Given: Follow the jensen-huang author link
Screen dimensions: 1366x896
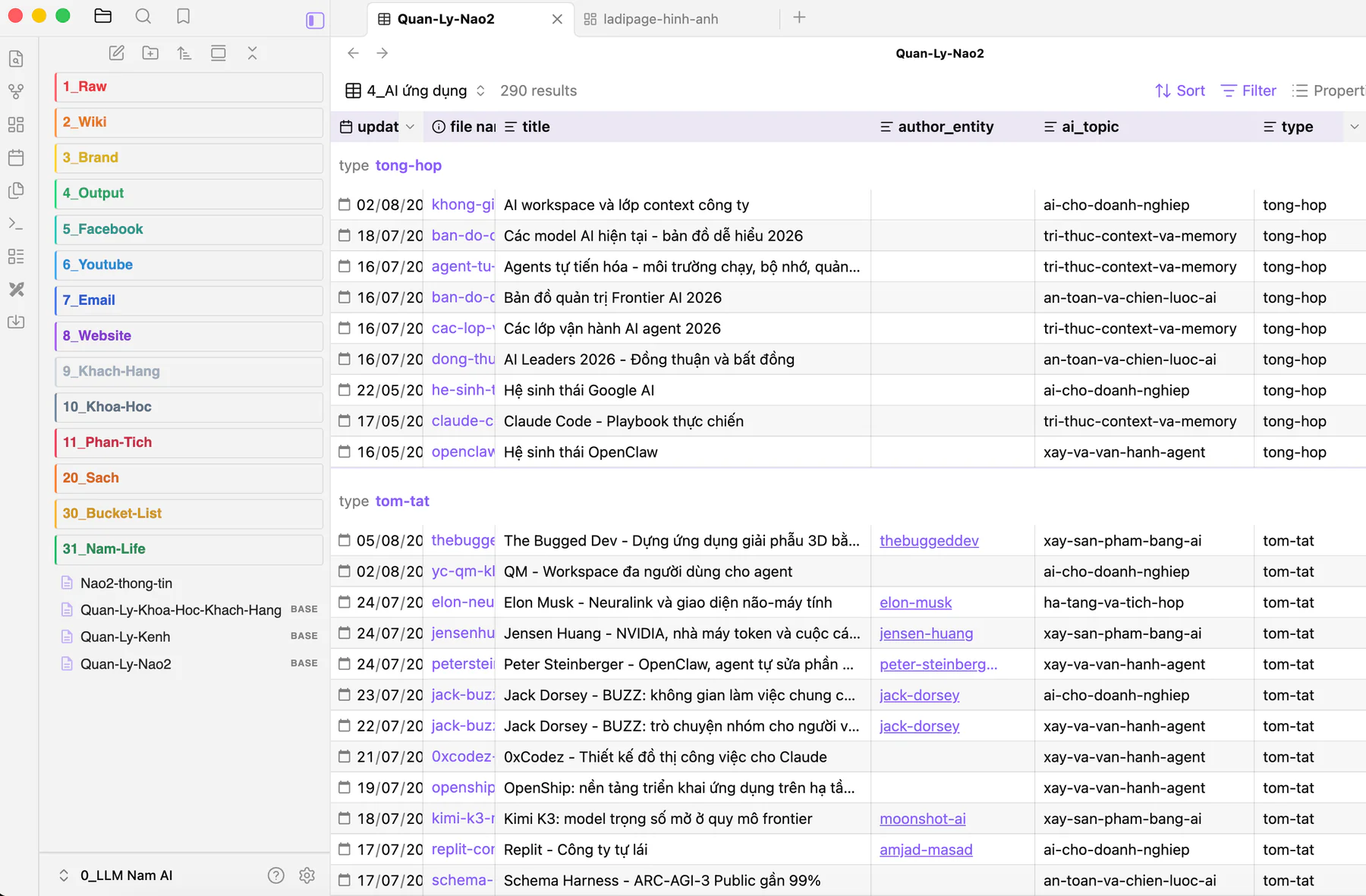Looking at the screenshot, I should coord(926,634).
